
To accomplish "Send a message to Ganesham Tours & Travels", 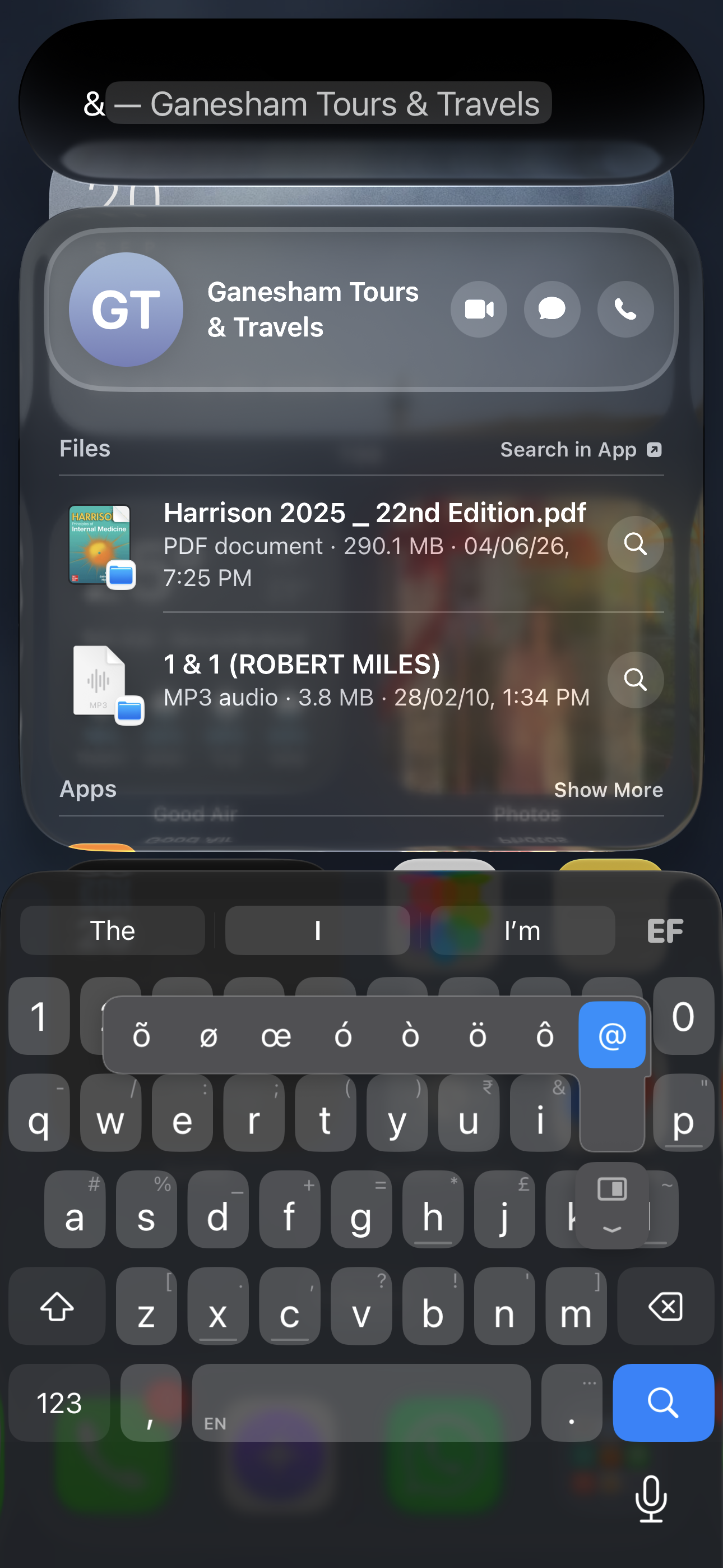I will pyautogui.click(x=552, y=309).
